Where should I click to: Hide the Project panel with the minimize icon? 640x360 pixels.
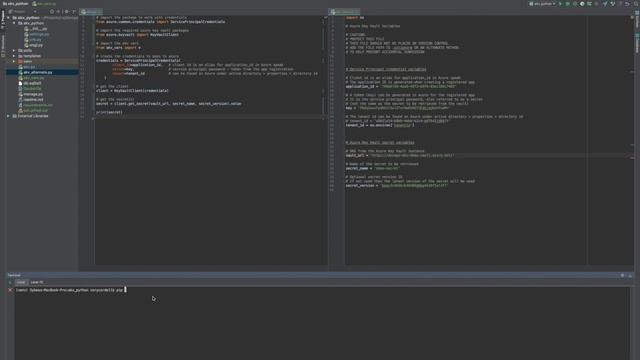[x=74, y=12]
